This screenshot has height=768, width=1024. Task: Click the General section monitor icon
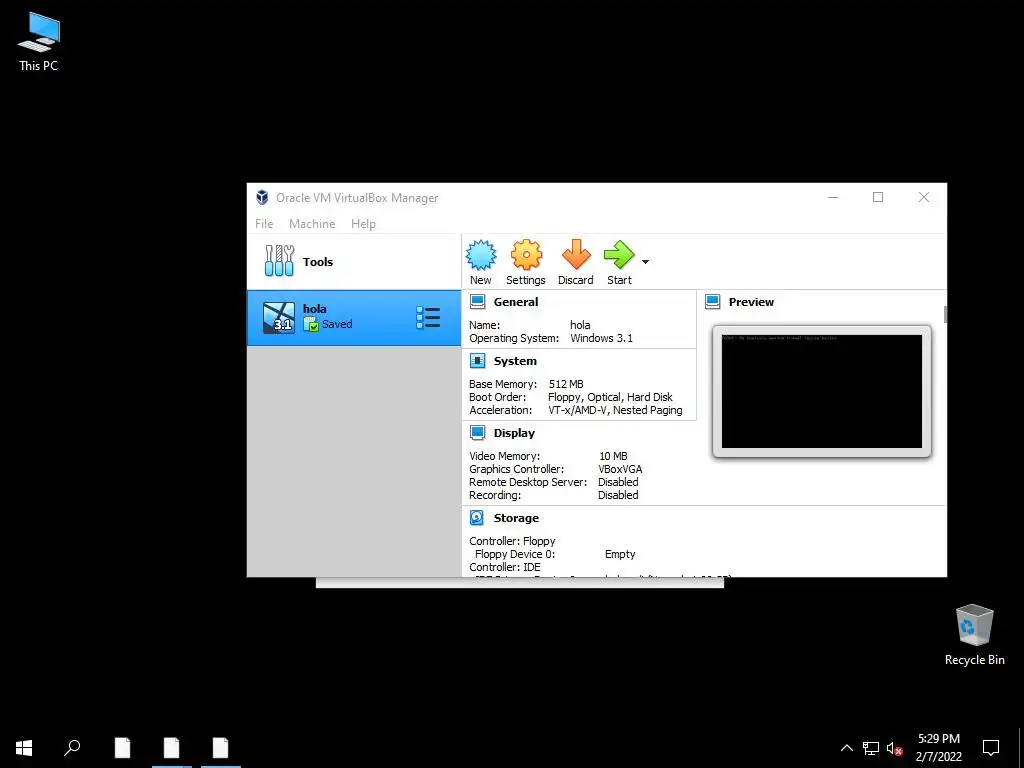point(477,302)
